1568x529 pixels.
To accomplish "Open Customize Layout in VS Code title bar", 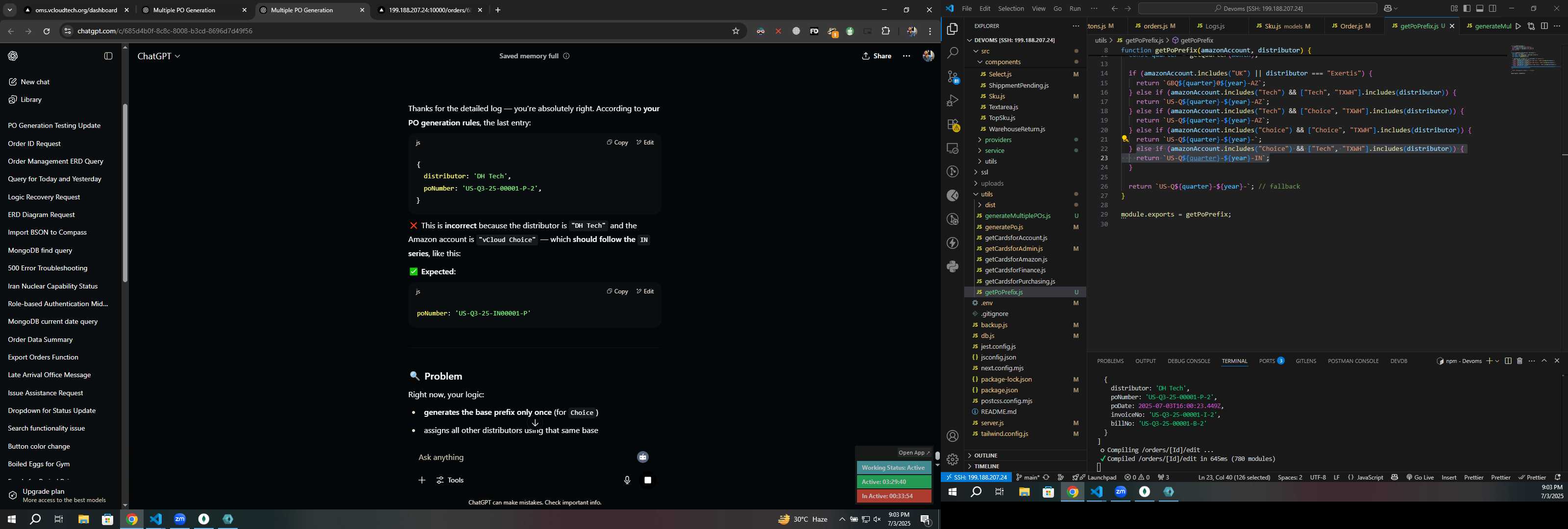I will (1453, 8).
